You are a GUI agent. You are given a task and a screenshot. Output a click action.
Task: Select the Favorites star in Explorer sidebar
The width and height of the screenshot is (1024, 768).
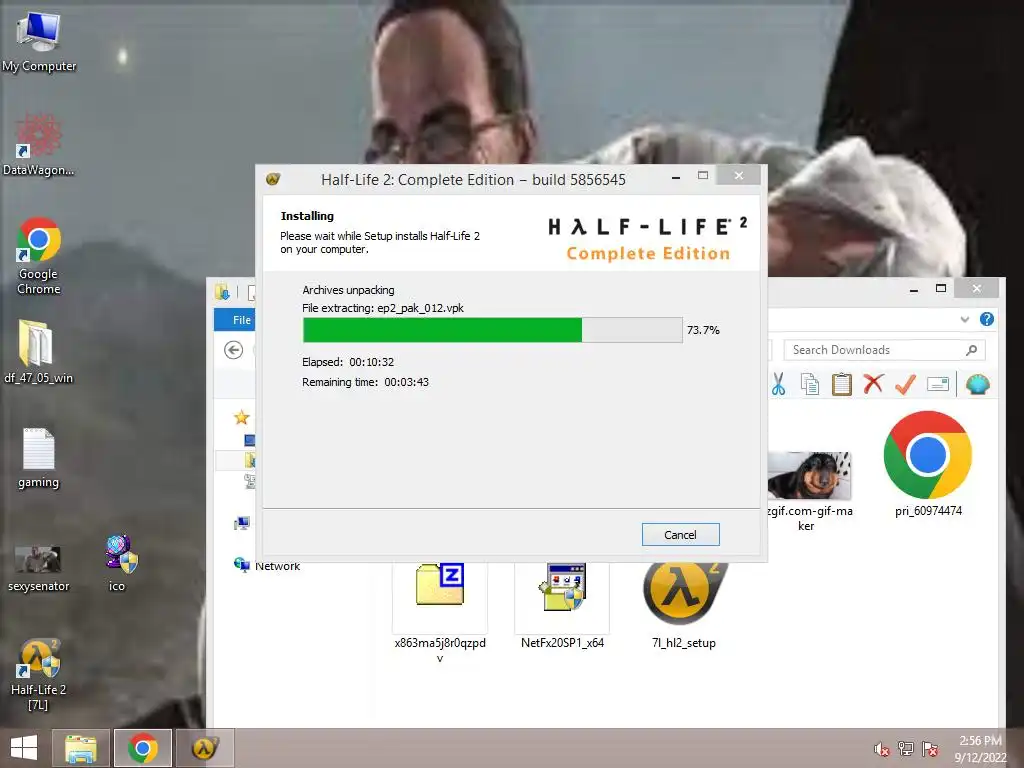pos(242,417)
